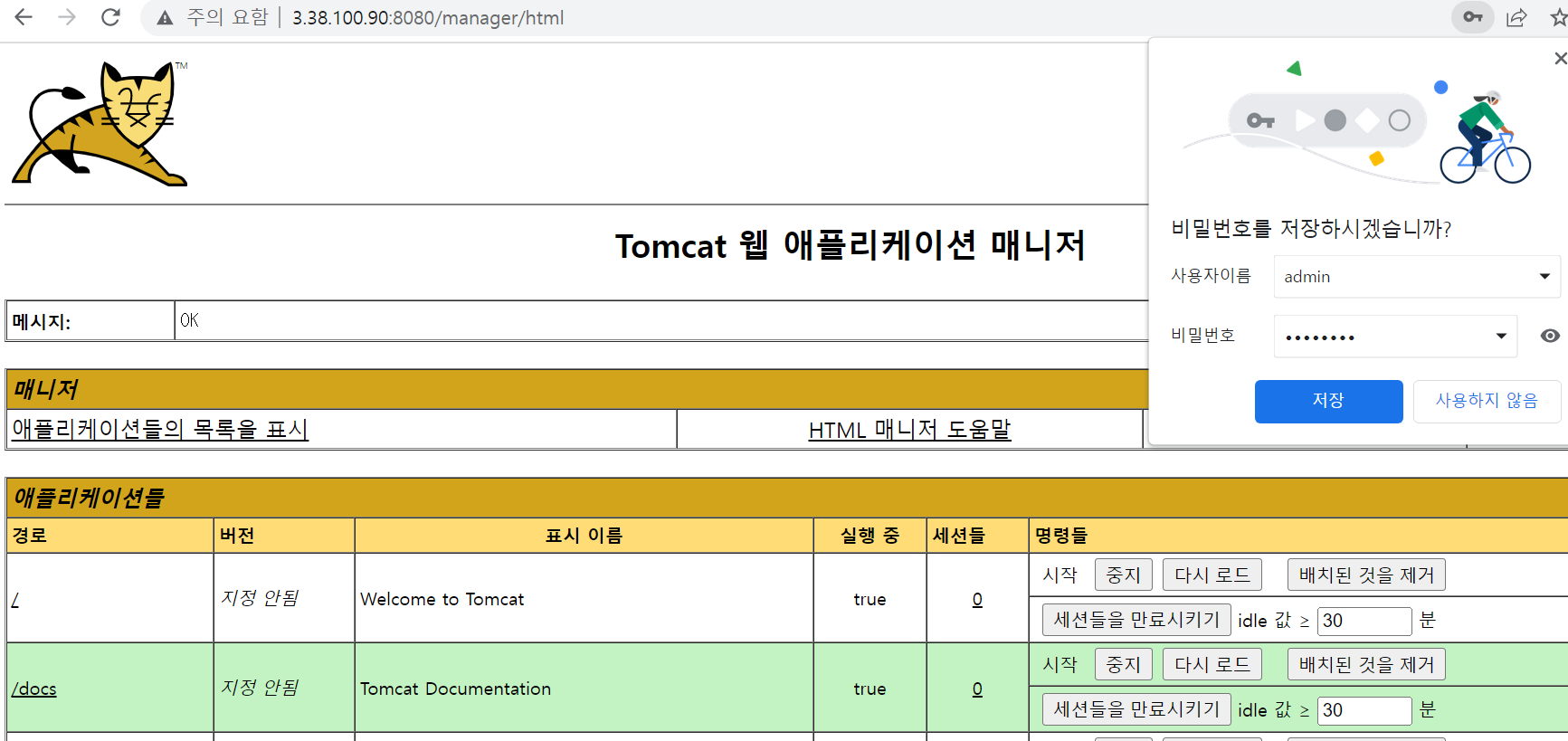
Task: Show password with the eye icon
Action: click(x=1550, y=336)
